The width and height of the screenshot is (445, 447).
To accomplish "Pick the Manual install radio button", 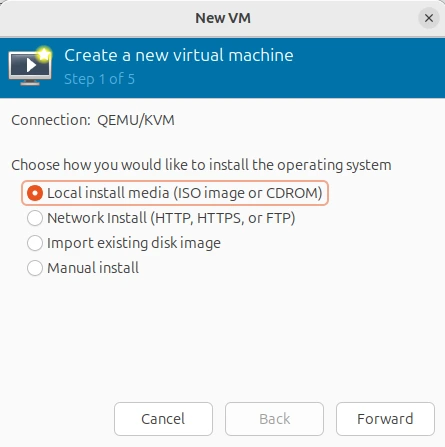I will [35, 268].
